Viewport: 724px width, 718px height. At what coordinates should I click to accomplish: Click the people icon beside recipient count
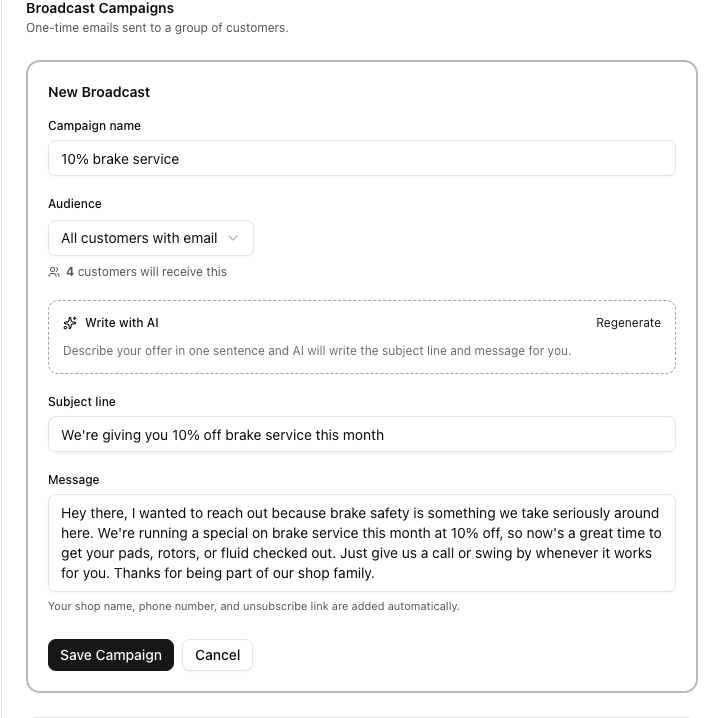tap(54, 272)
